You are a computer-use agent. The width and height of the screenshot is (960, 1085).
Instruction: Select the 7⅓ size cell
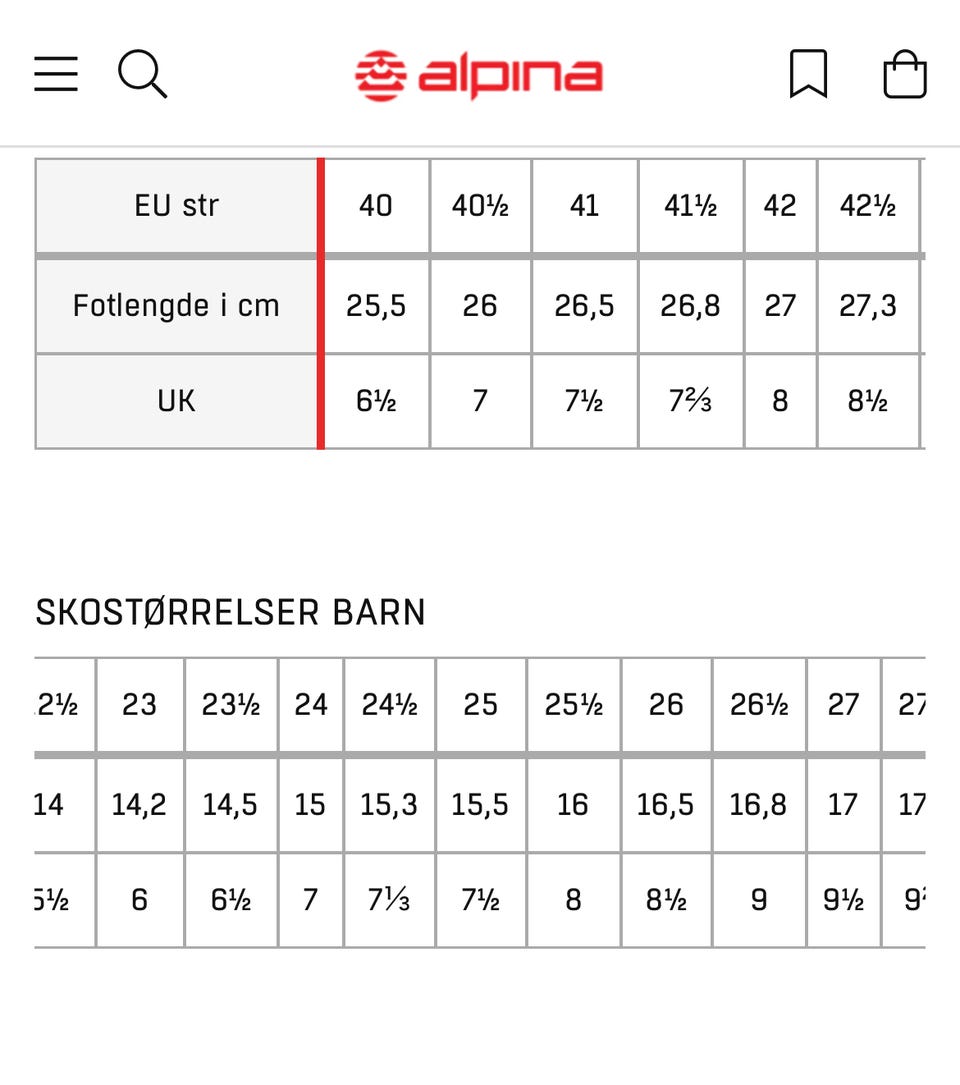coord(389,900)
